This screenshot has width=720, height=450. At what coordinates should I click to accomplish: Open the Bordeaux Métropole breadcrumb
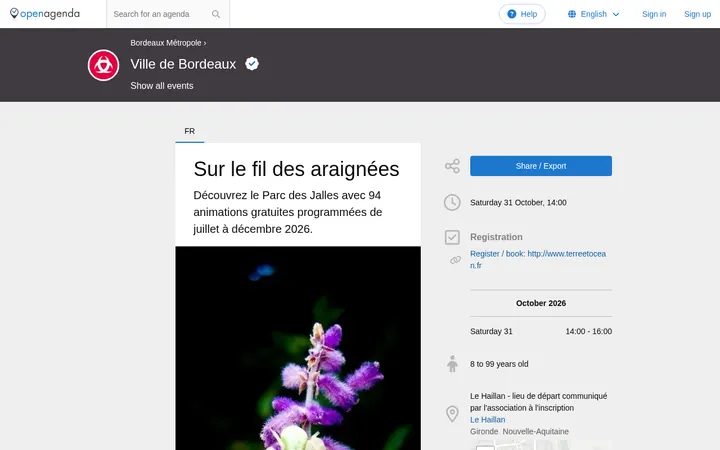pos(166,43)
